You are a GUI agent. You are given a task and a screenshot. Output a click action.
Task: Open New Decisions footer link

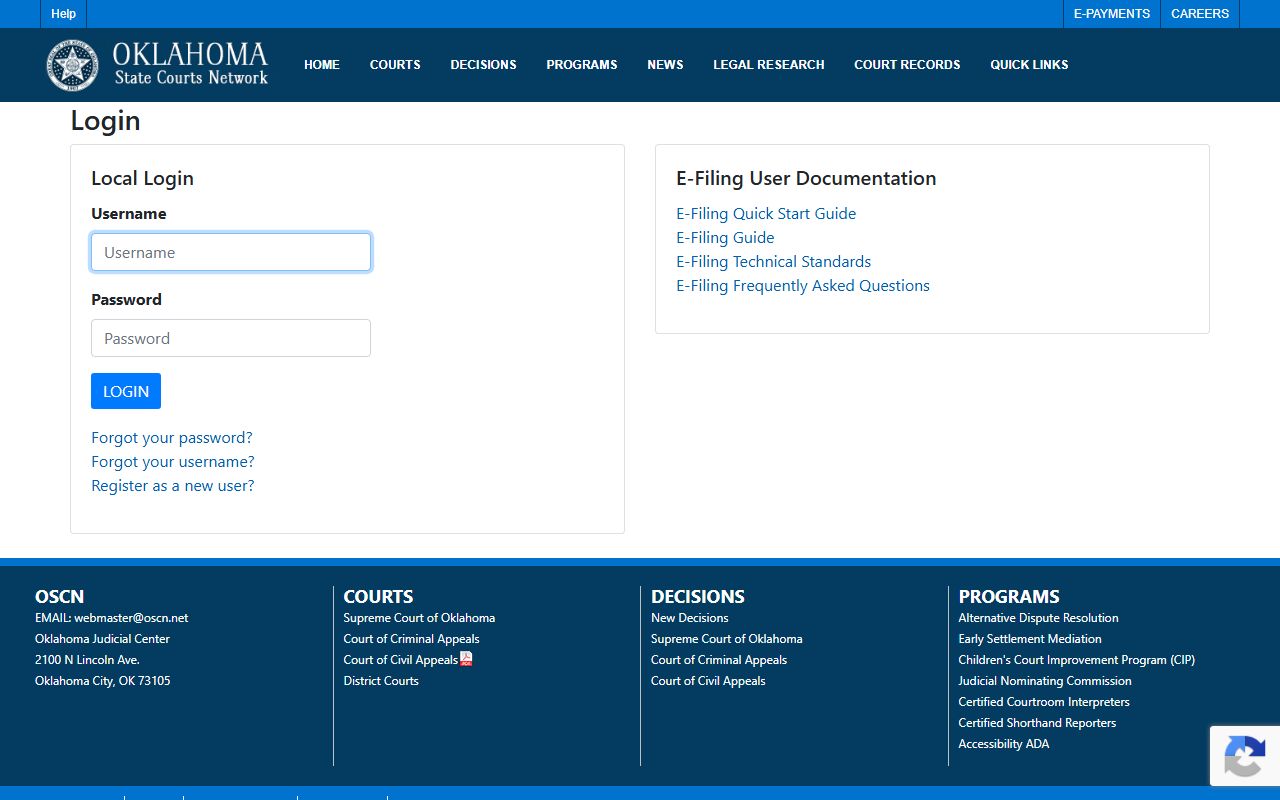tap(690, 618)
